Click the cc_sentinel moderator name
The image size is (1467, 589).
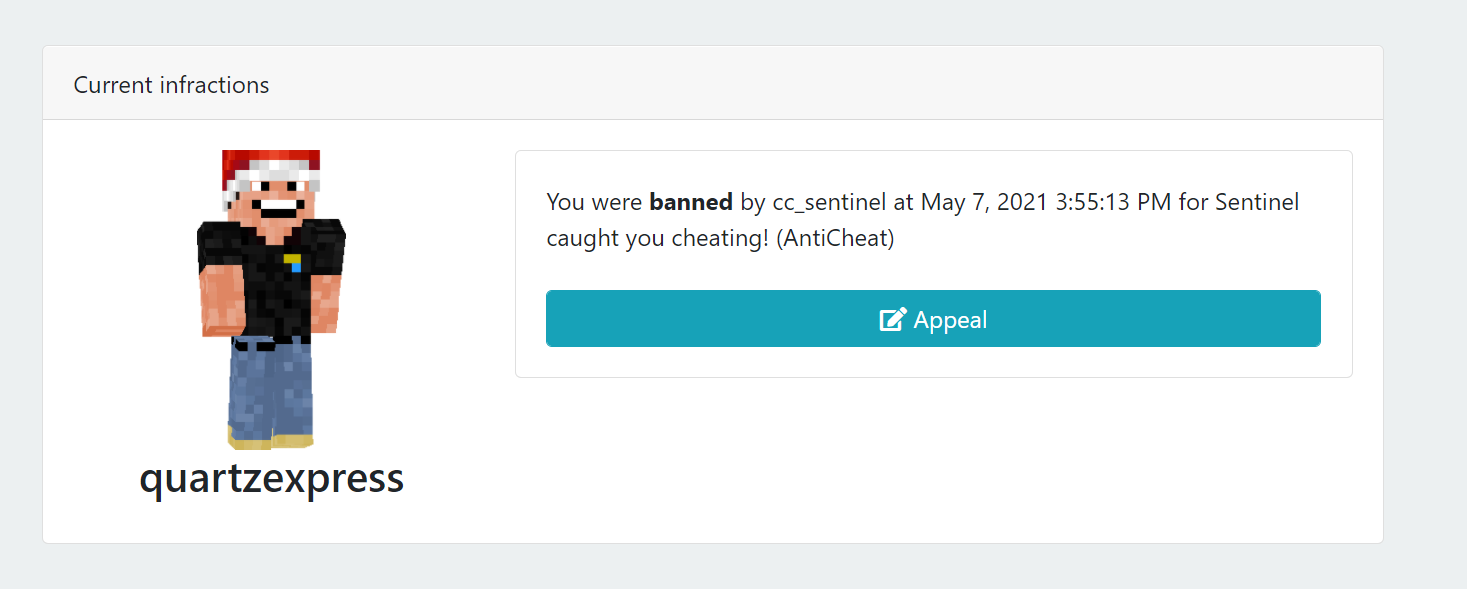tap(829, 203)
